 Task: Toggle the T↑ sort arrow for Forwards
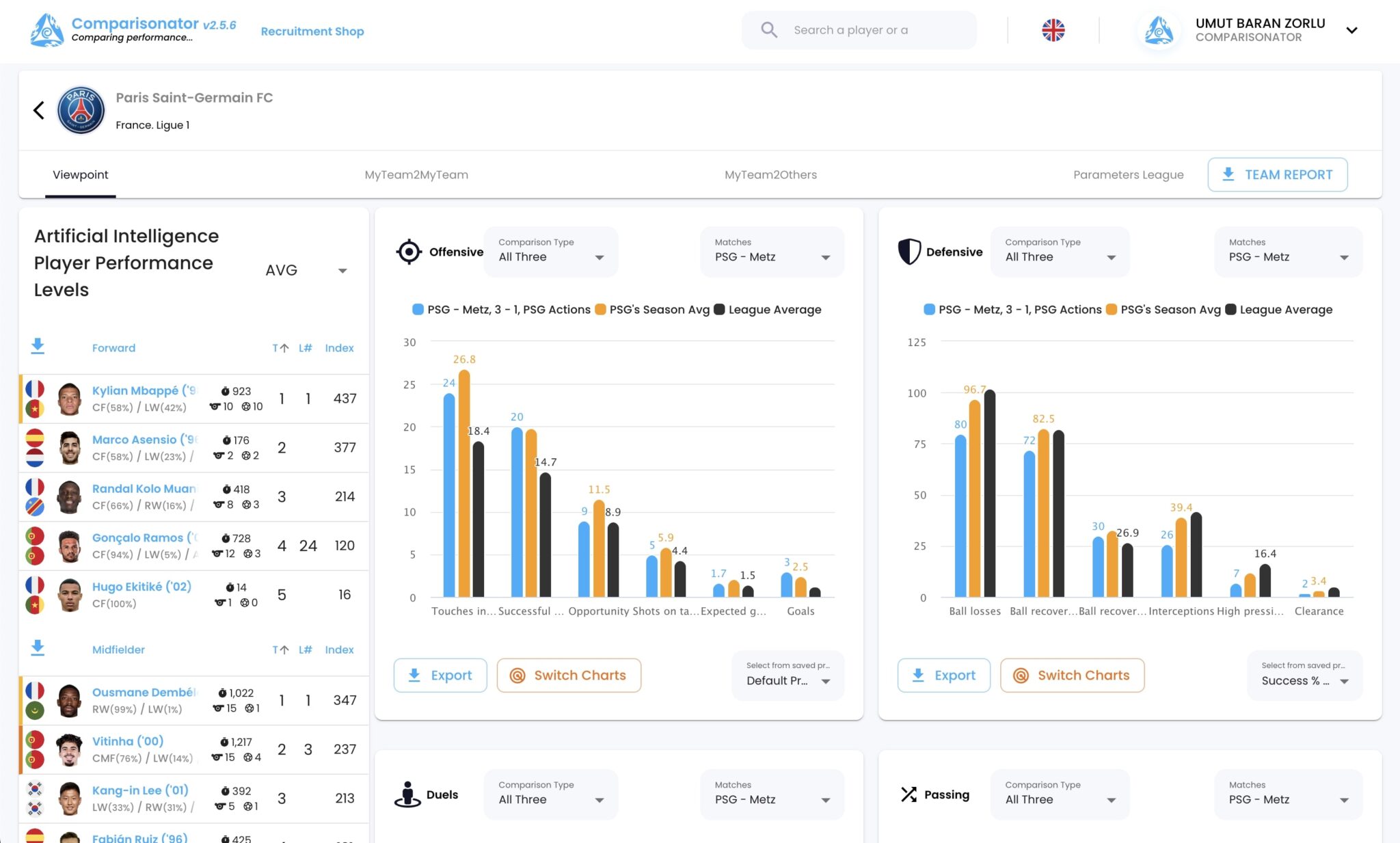coord(280,347)
